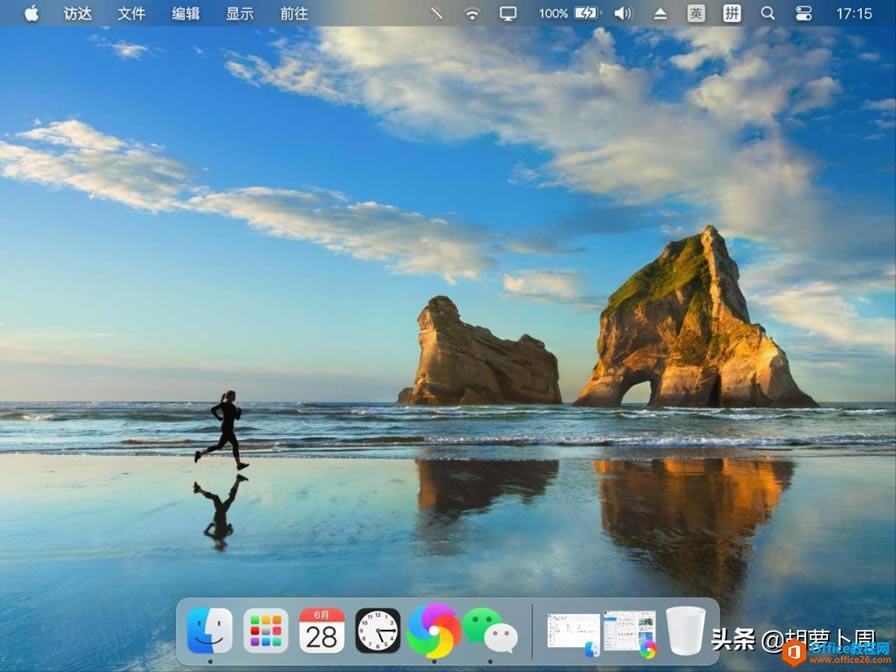Click the Bluetooth-off icon in menu bar
The image size is (896, 672).
pyautogui.click(x=437, y=13)
